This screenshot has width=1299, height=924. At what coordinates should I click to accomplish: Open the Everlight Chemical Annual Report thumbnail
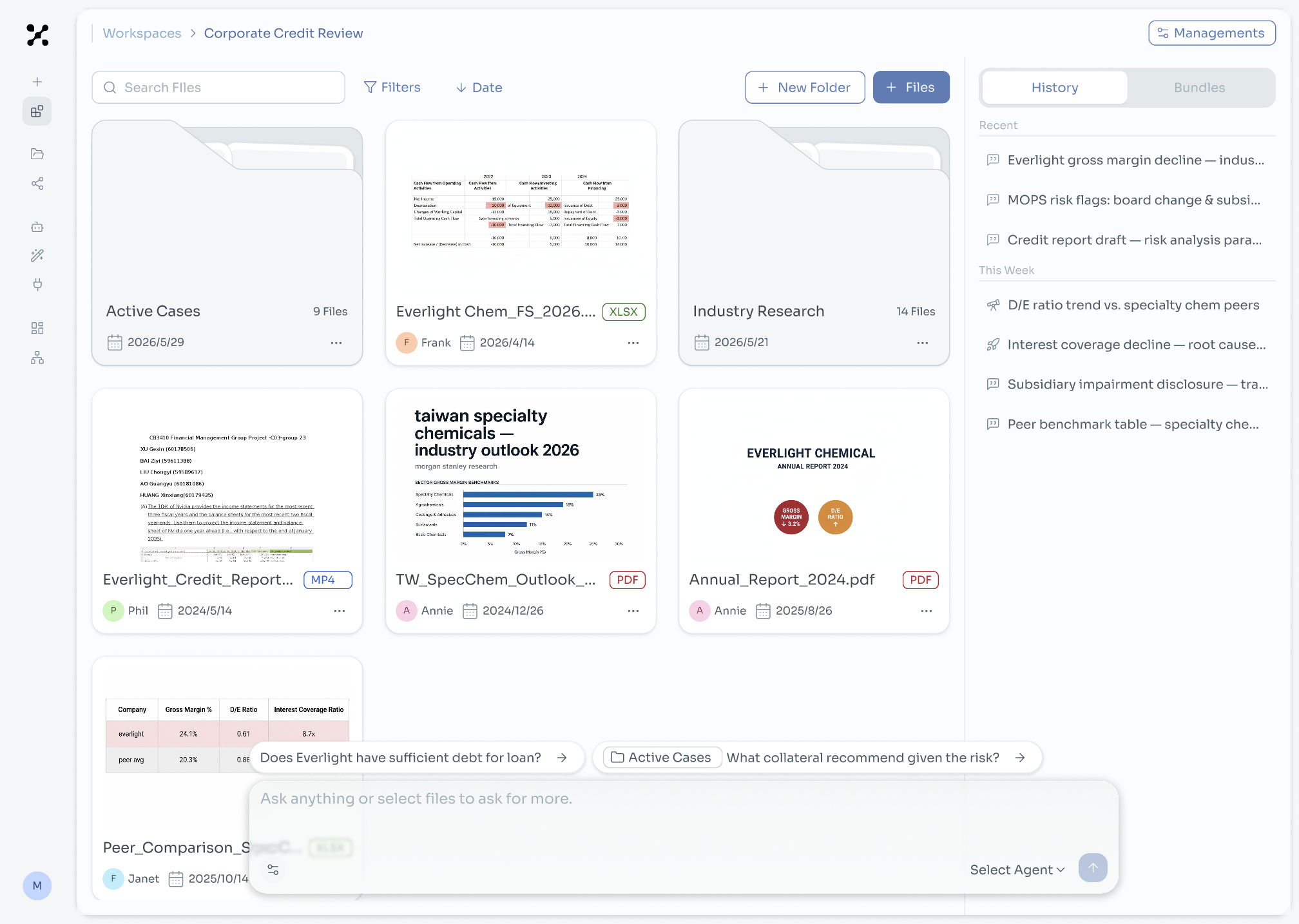[814, 480]
